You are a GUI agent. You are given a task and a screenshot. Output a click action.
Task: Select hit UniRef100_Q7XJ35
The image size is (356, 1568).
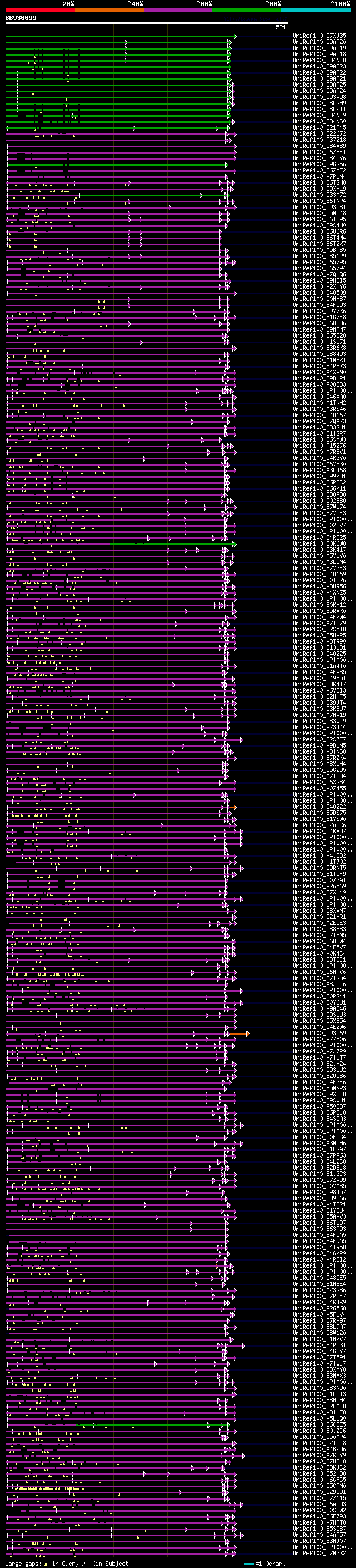(319, 36)
